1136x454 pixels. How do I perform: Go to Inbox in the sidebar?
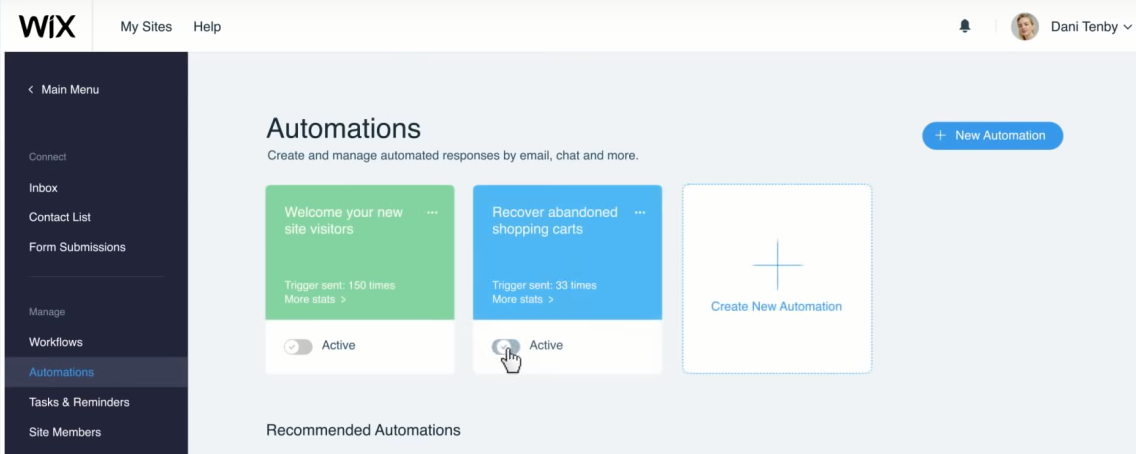pyautogui.click(x=43, y=188)
